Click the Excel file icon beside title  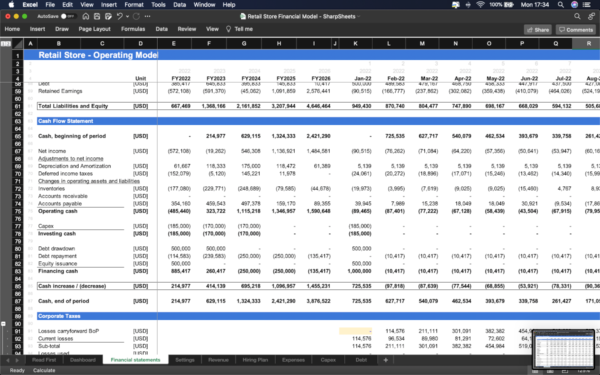243,16
